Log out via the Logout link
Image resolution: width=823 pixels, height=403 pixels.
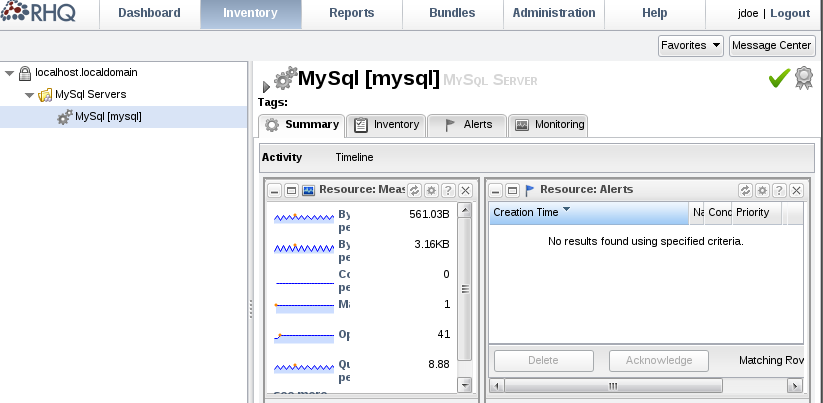(790, 13)
